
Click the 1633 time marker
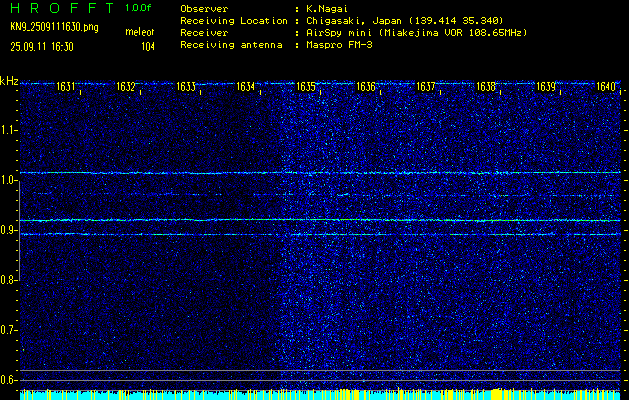(x=186, y=87)
